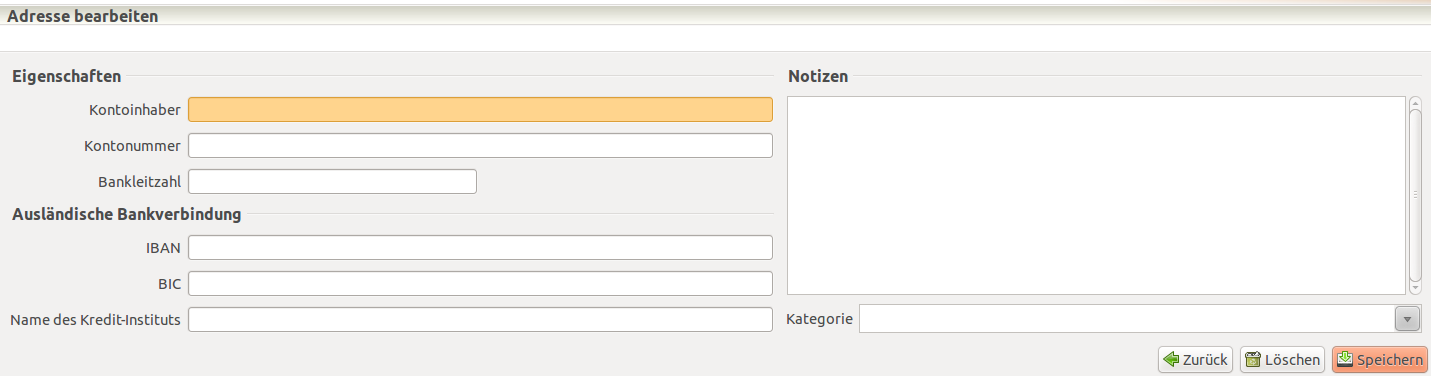Click the Adresse bearbeiten title
The width and height of the screenshot is (1431, 376).
83,16
